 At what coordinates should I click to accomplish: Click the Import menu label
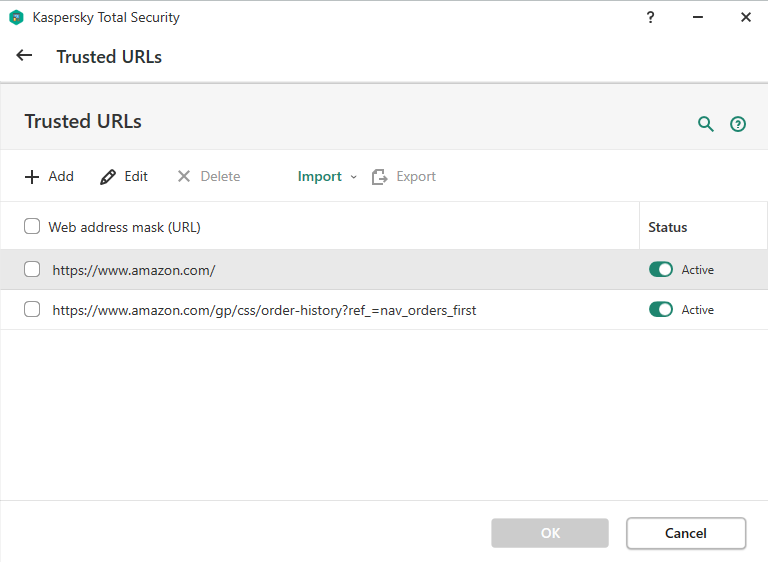319,177
